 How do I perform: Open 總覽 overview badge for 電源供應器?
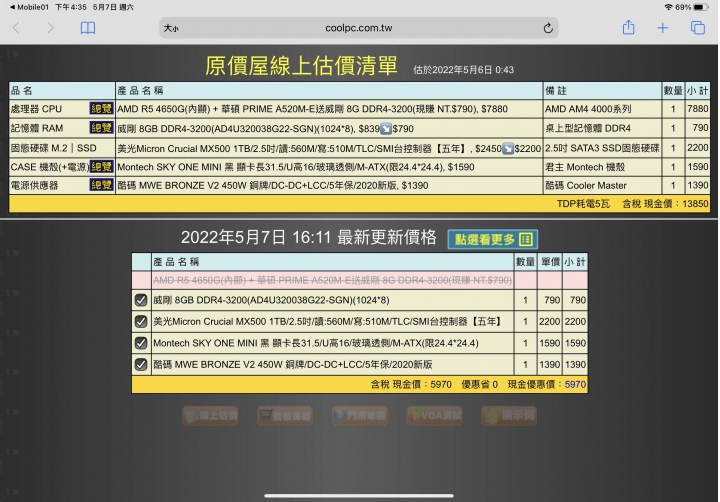pyautogui.click(x=101, y=185)
